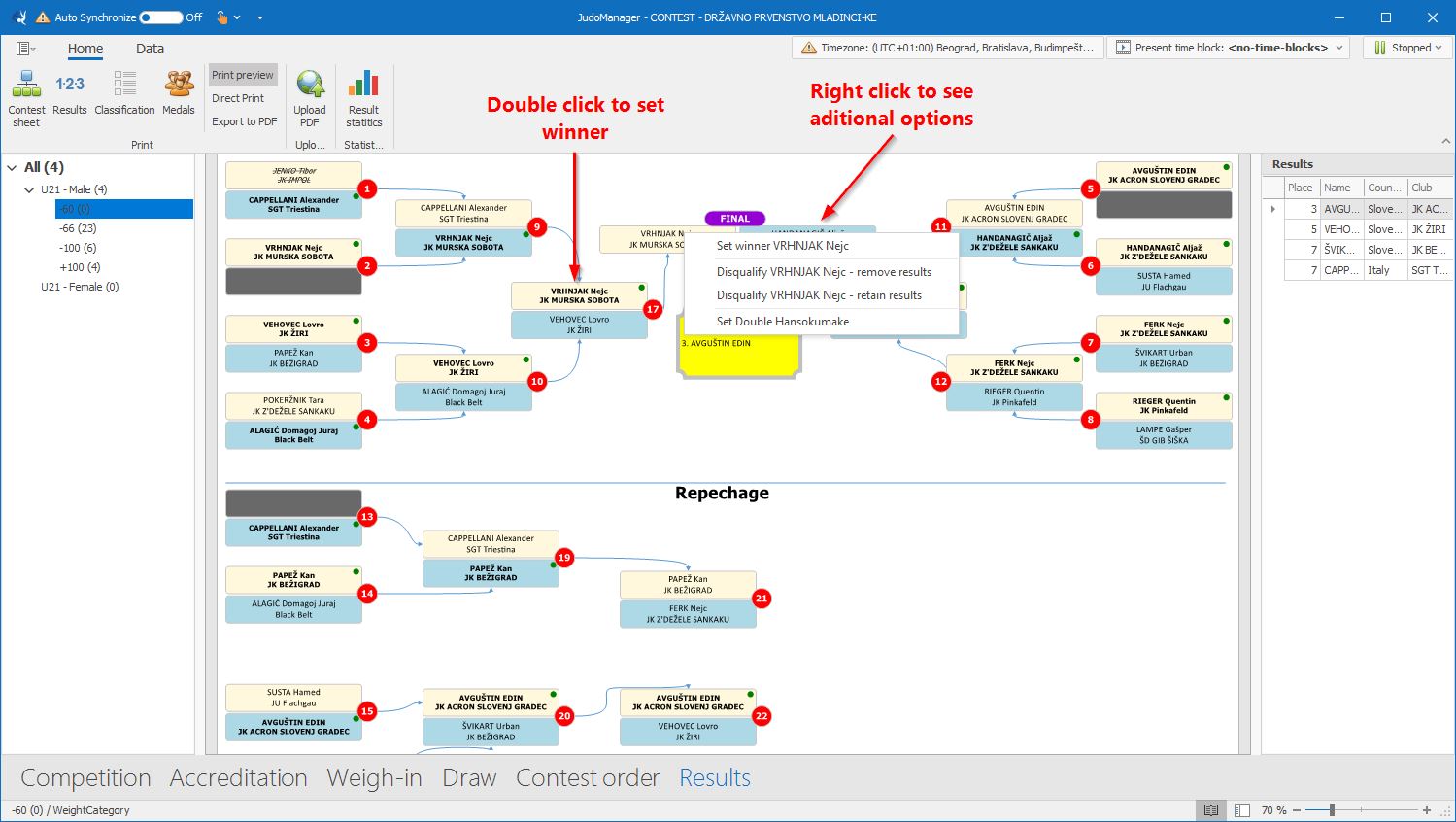
Task: Select the +100 (4) weight category
Action: [x=80, y=267]
